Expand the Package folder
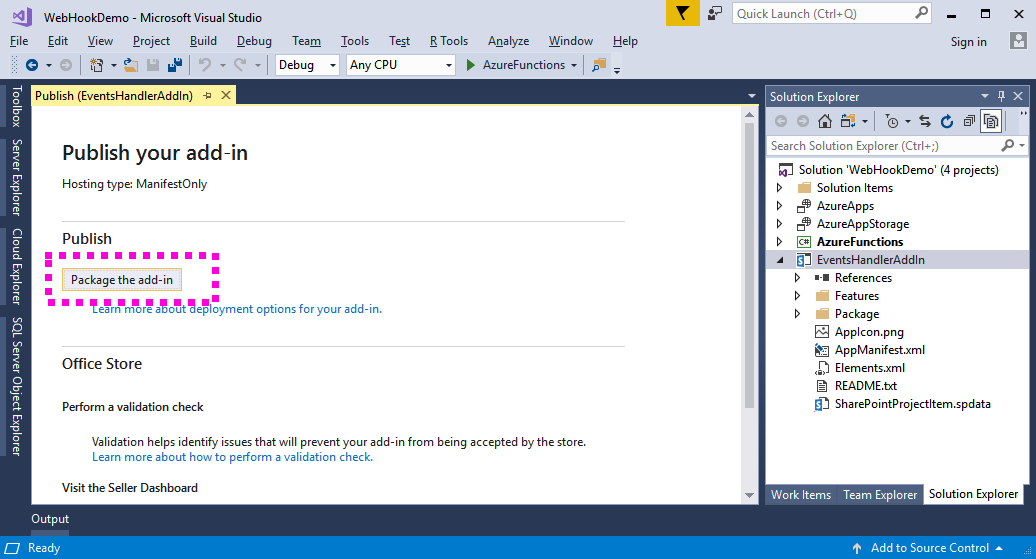 (x=797, y=314)
